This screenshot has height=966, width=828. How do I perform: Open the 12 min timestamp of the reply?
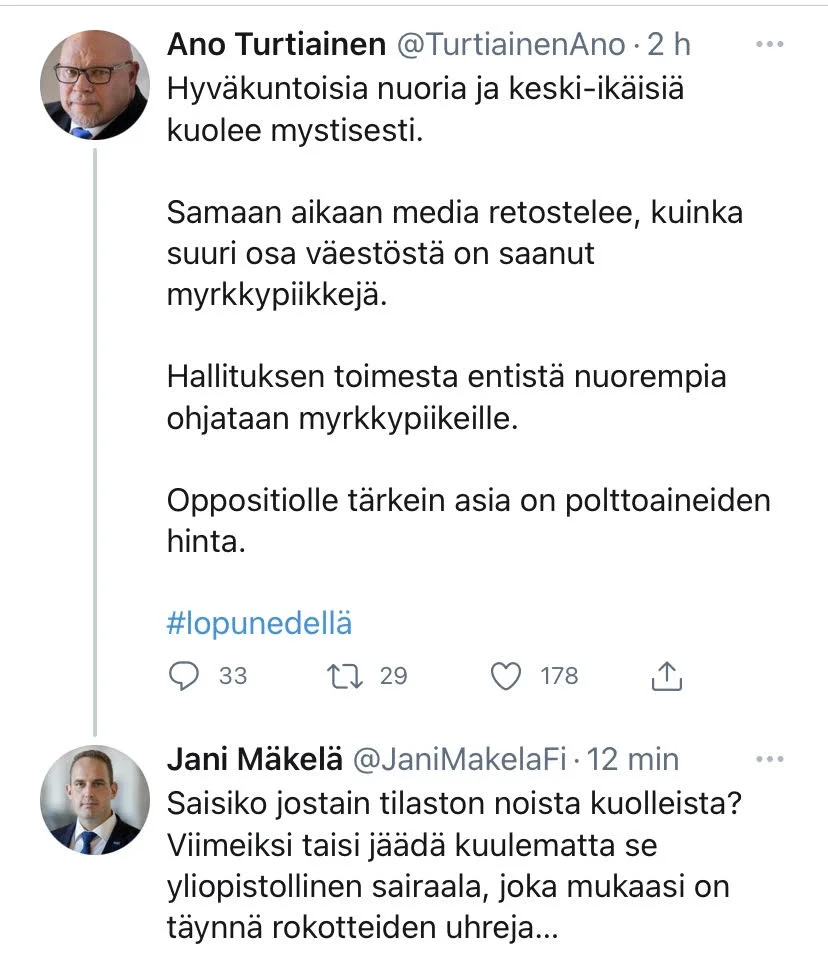point(633,760)
